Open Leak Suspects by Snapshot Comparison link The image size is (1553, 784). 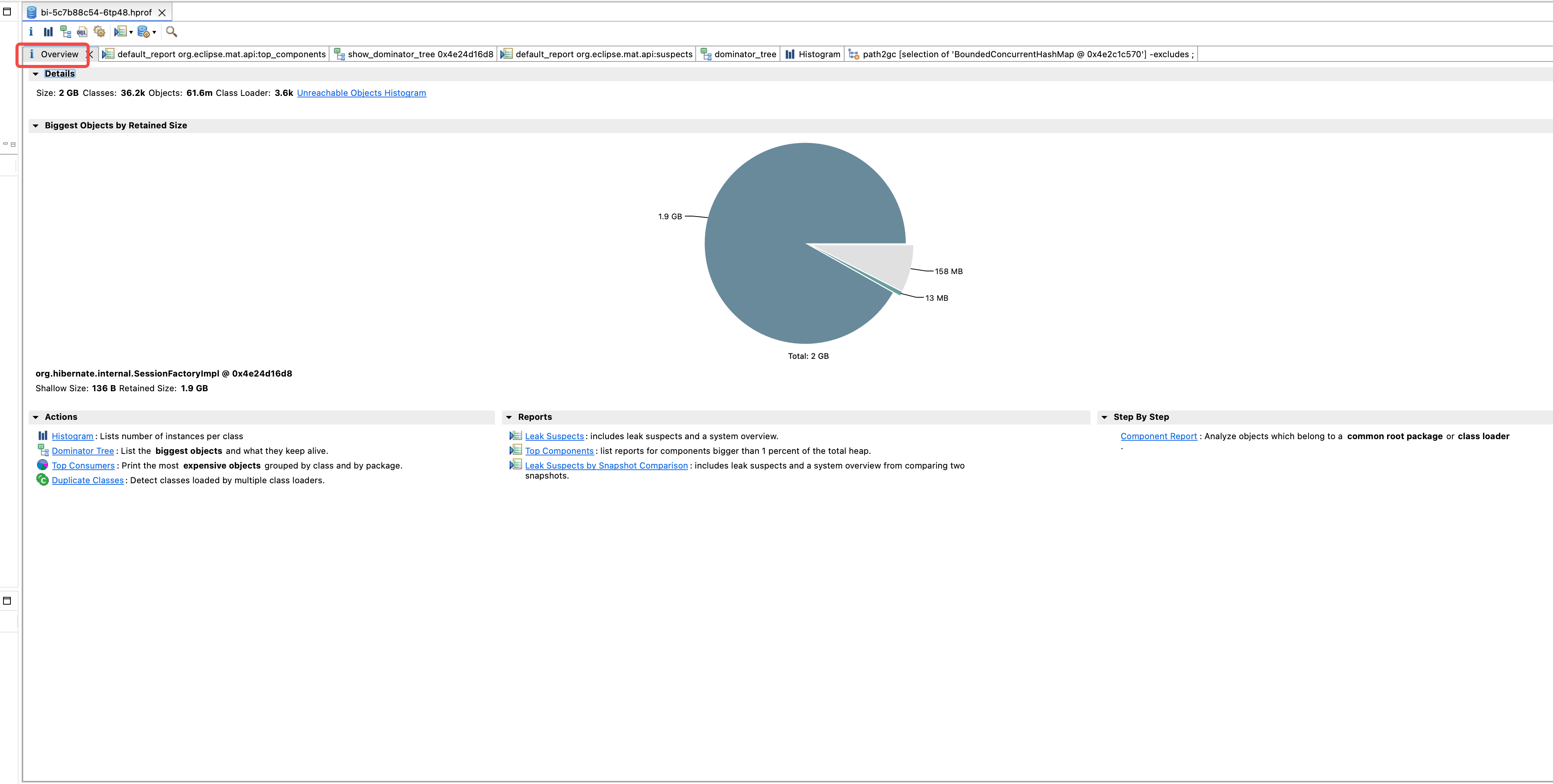coord(606,466)
